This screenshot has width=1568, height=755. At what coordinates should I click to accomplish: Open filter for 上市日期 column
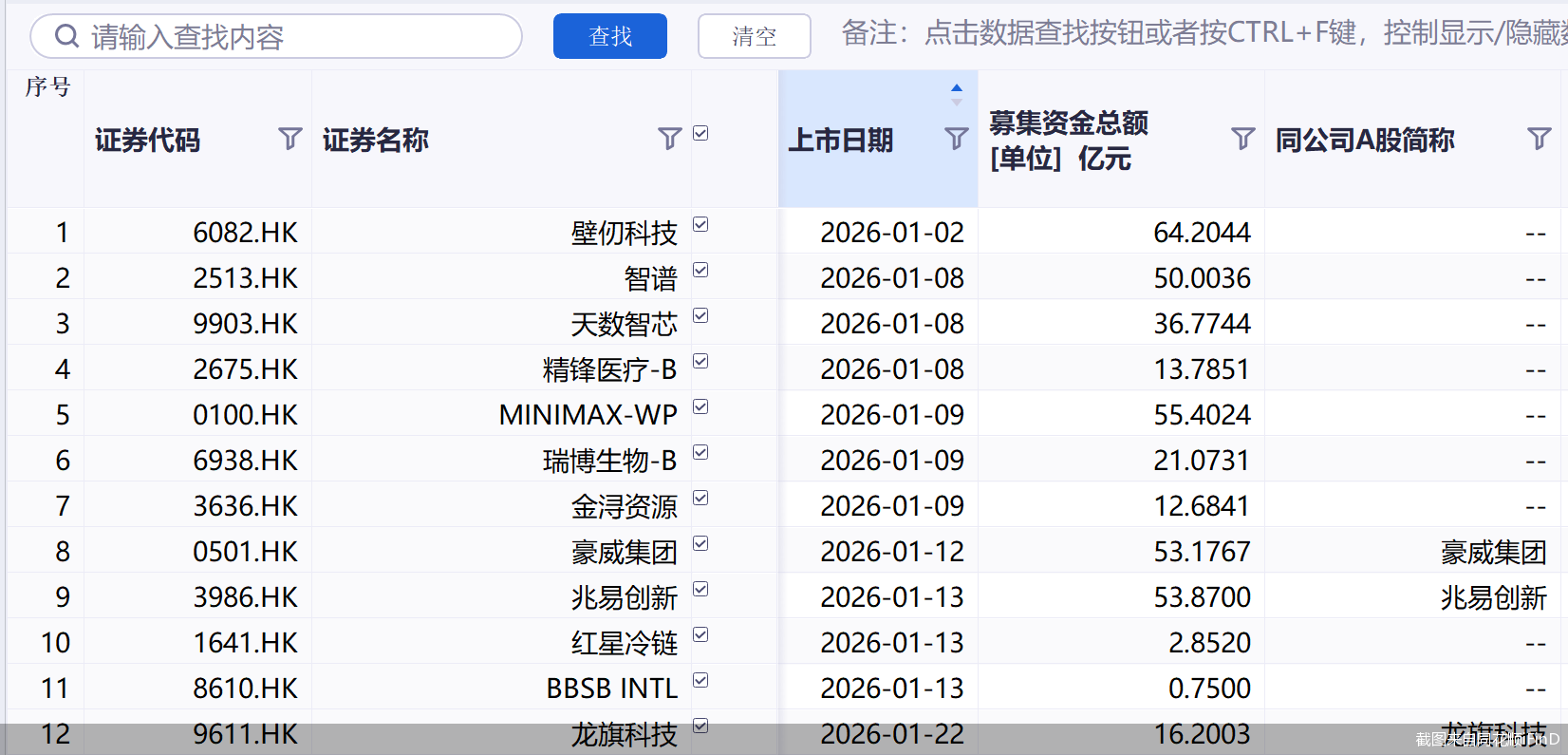pyautogui.click(x=957, y=139)
